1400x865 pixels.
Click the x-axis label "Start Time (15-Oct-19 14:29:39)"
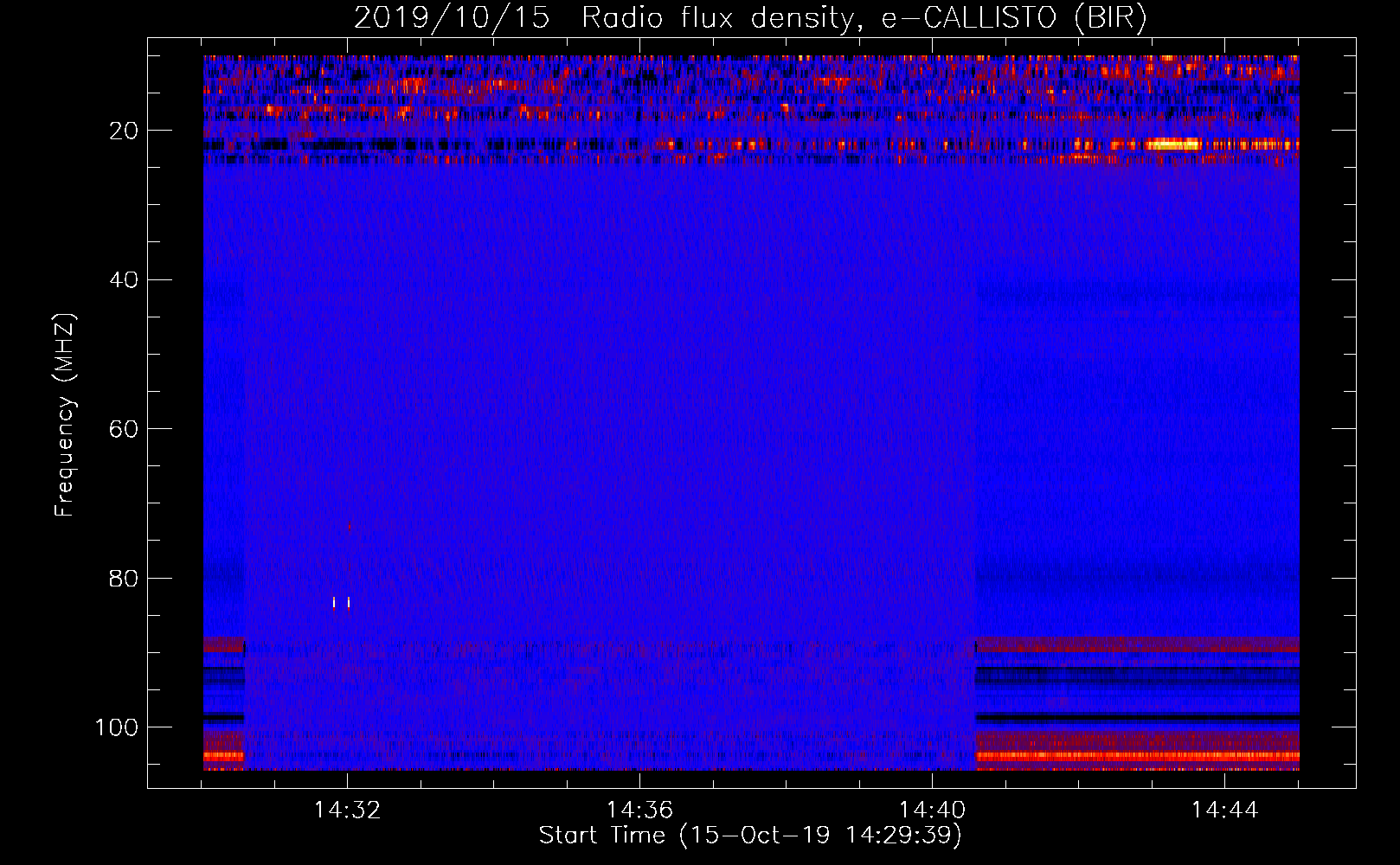[x=750, y=836]
